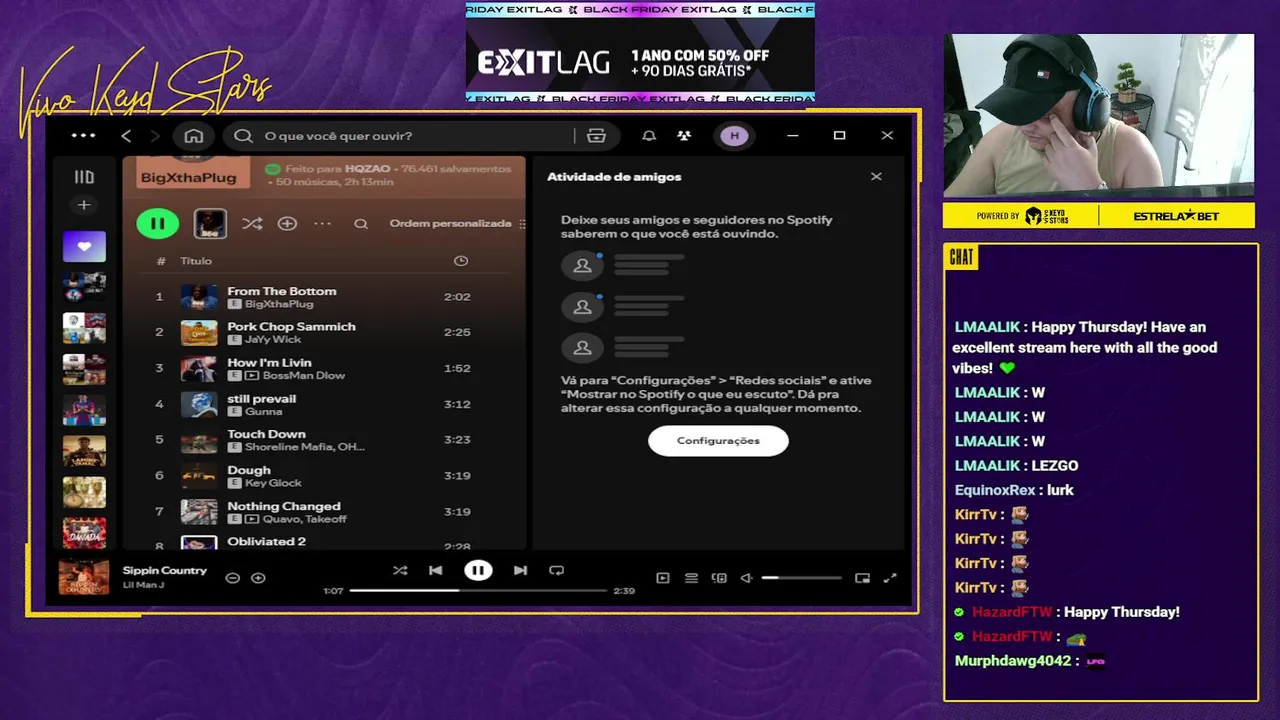Adjust the volume slider
This screenshot has width=1280, height=720.
pyautogui.click(x=801, y=578)
